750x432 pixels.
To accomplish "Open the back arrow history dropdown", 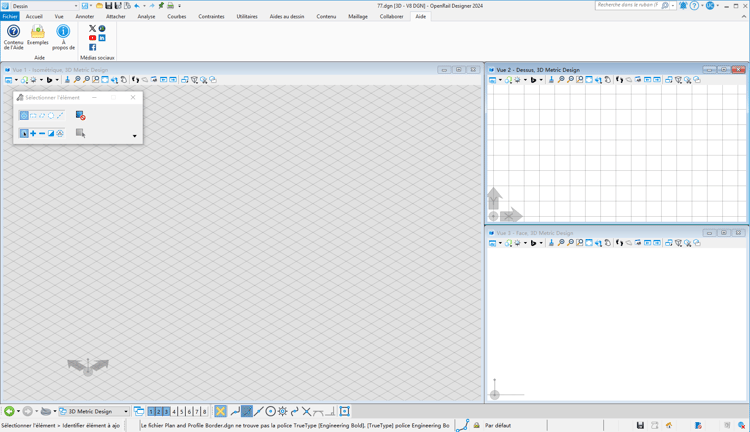I will [18, 411].
